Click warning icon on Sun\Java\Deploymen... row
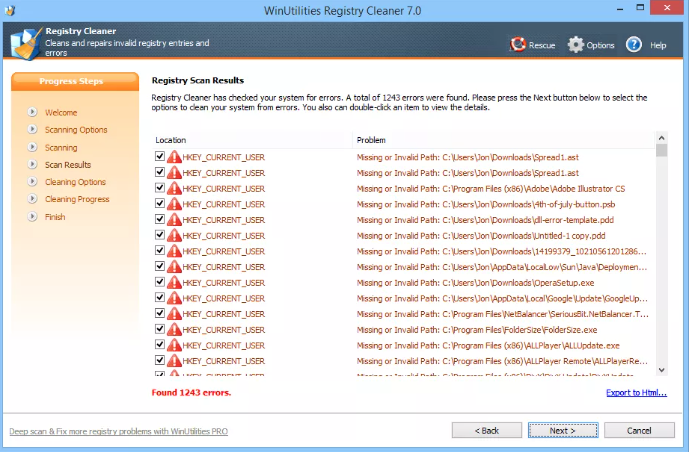This screenshot has height=452, width=689. (174, 267)
